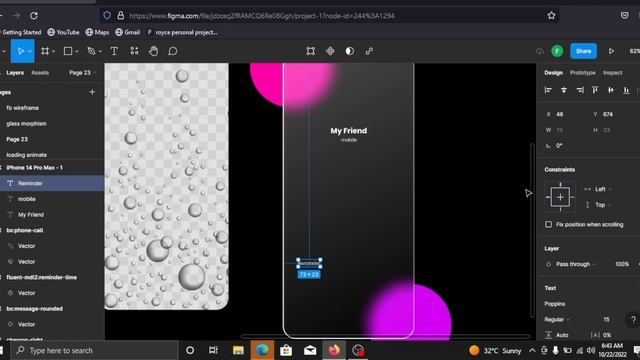Open Gmail bookmark

[x=127, y=32]
